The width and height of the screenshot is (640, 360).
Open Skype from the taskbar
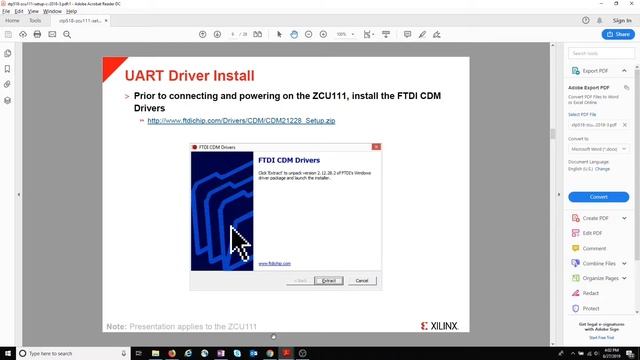coord(237,353)
